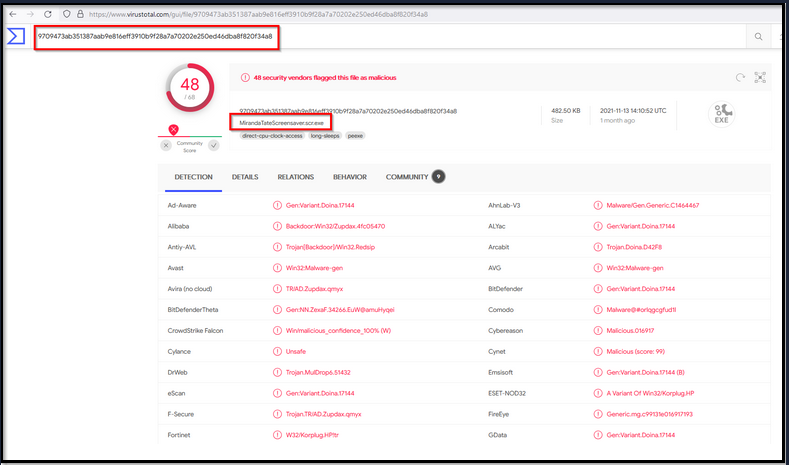Click the alert icon beside GData detection
Viewport: 789px width, 465px height.
(x=598, y=435)
